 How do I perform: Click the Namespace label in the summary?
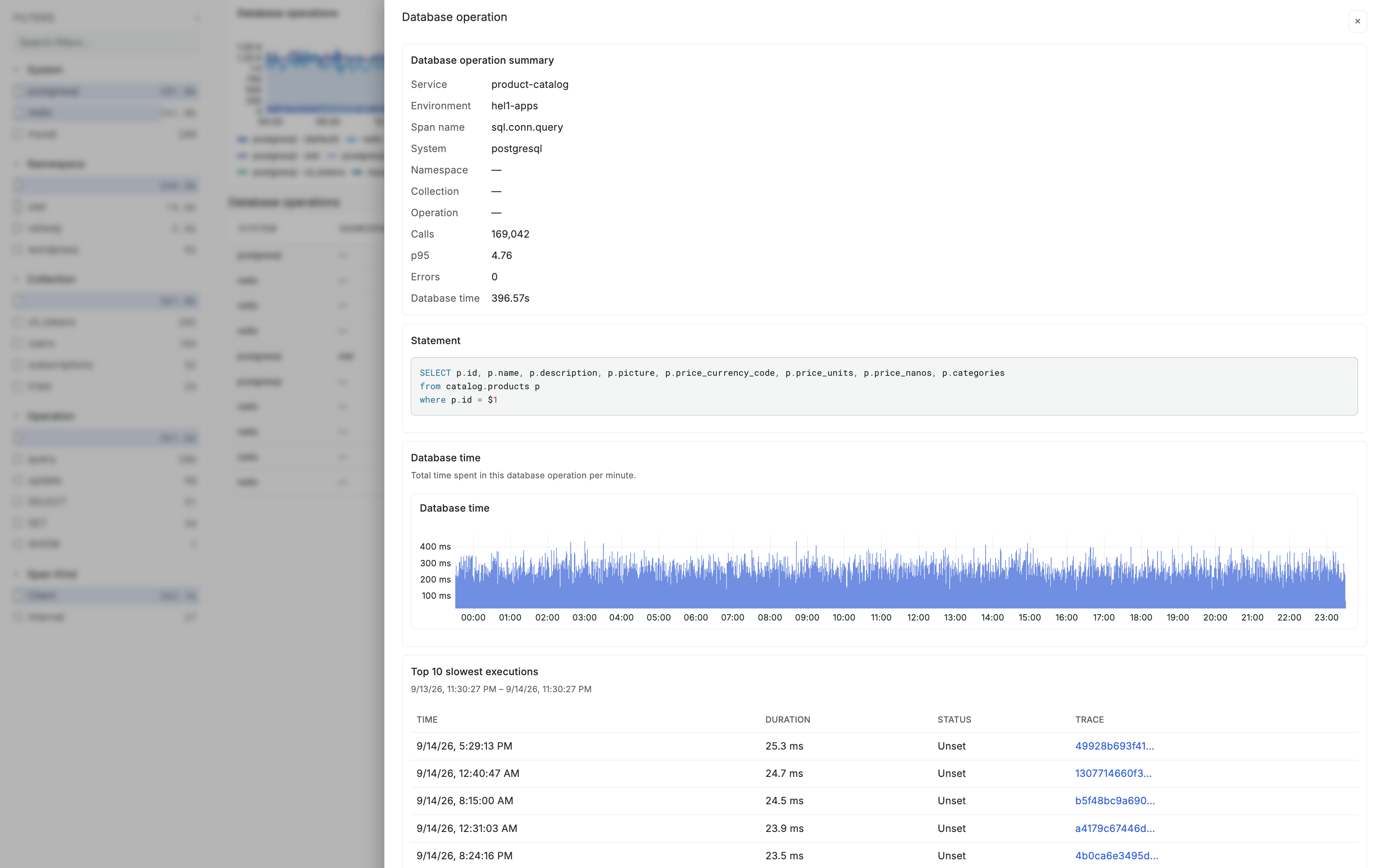439,170
